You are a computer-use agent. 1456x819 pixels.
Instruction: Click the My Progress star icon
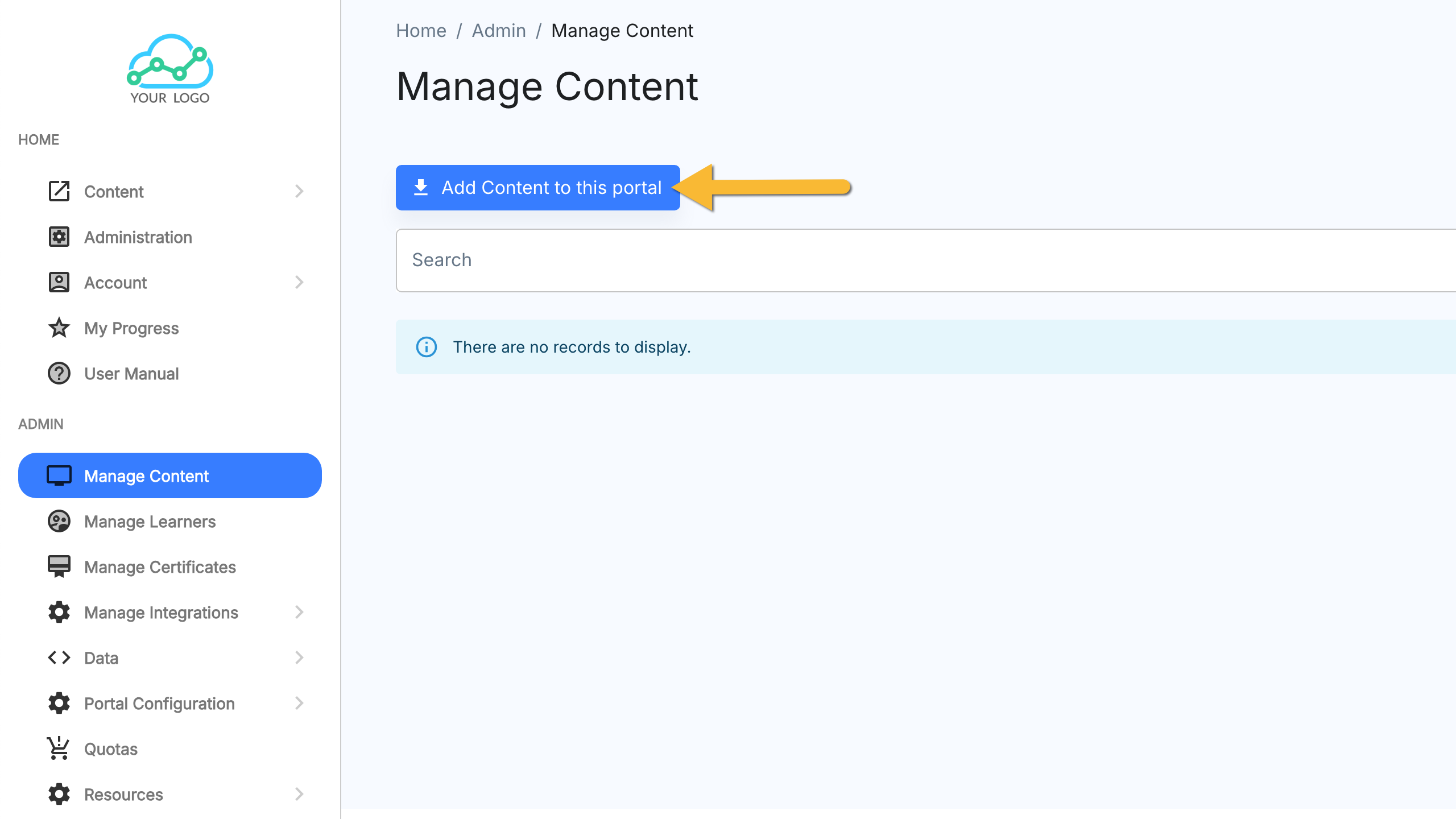click(59, 328)
